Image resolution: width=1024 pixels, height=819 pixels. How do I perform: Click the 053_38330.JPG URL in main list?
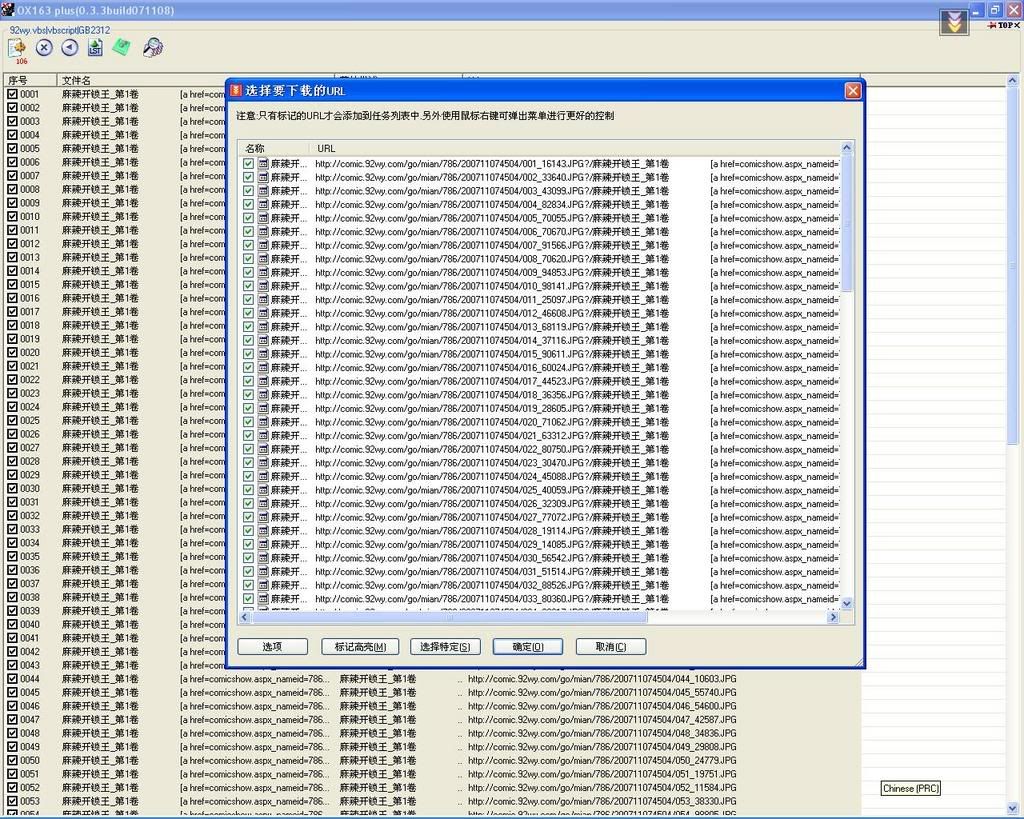602,801
